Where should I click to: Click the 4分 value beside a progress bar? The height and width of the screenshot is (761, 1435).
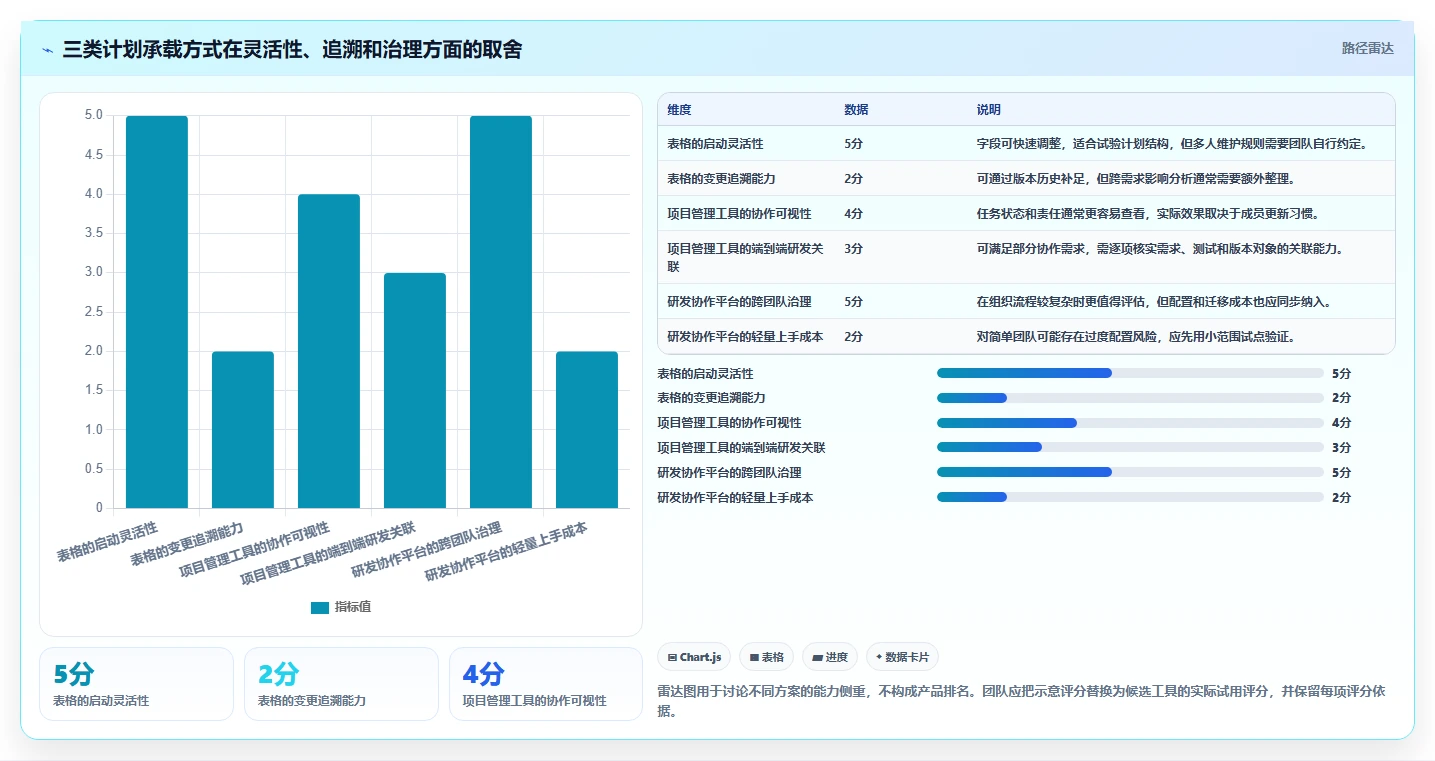[1341, 423]
